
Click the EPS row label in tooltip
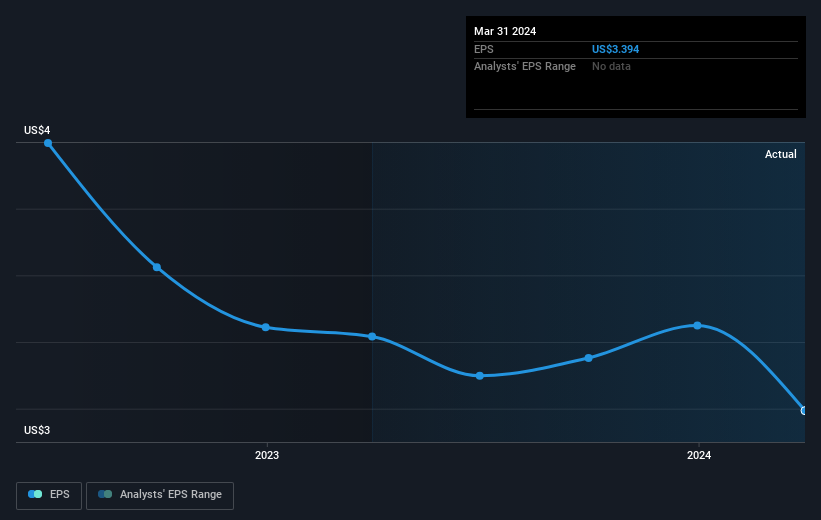point(483,49)
